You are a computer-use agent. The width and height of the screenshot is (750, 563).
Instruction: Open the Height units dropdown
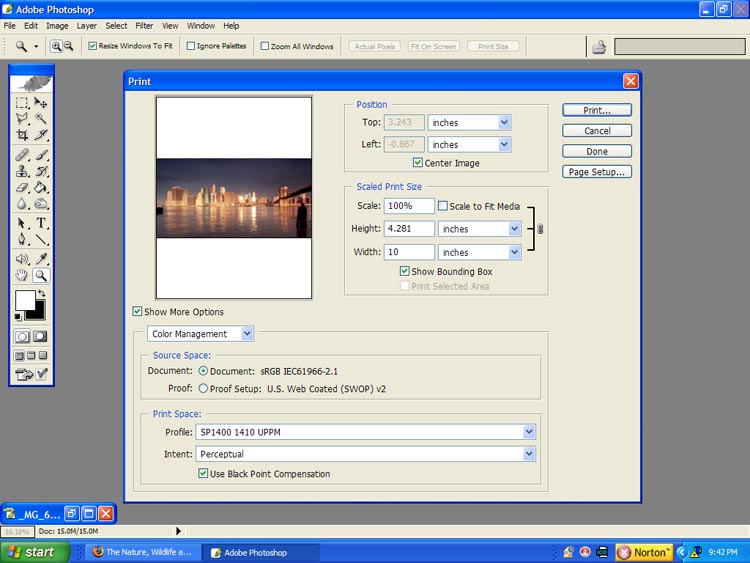pyautogui.click(x=515, y=229)
